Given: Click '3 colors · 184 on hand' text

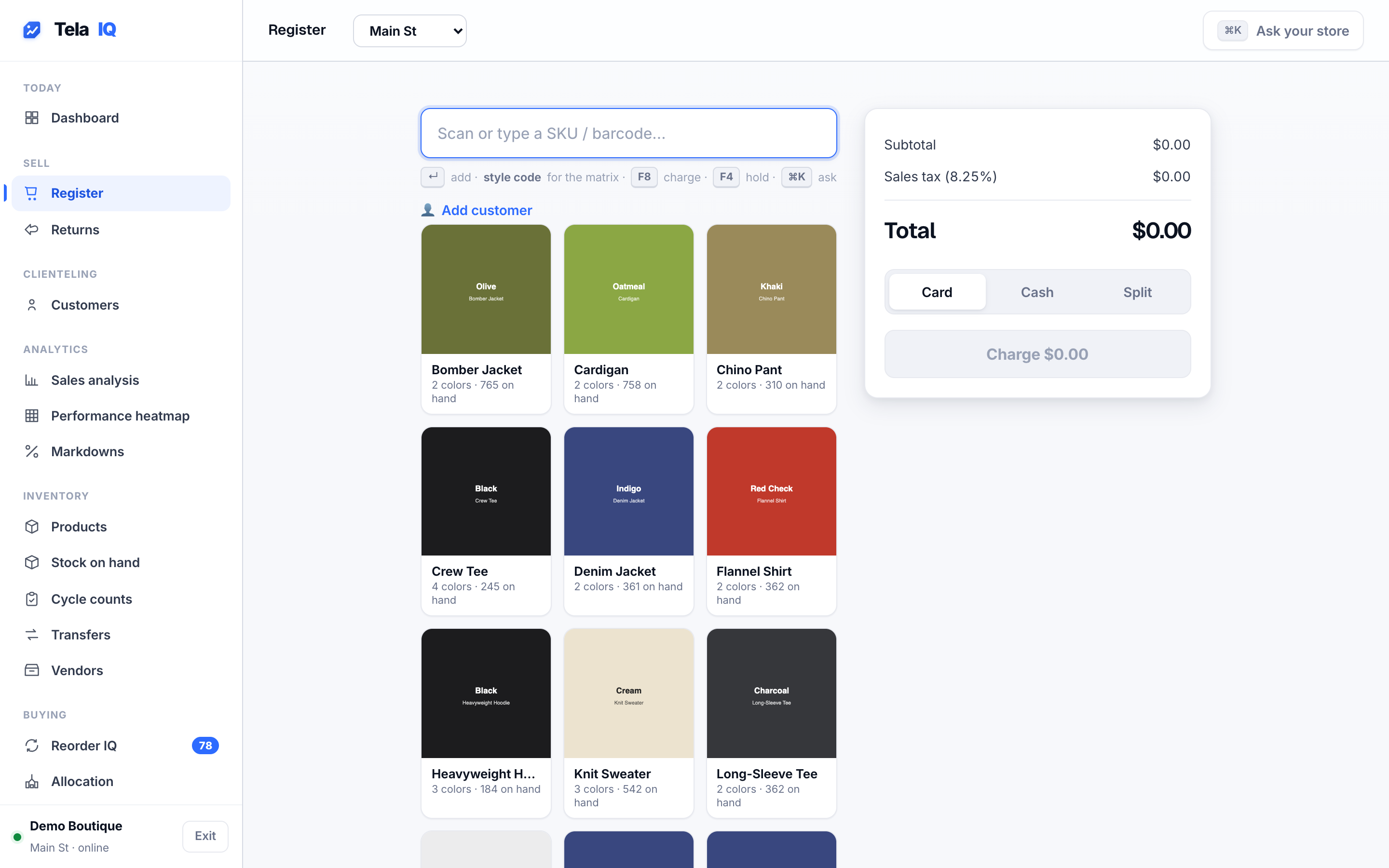Looking at the screenshot, I should (x=486, y=789).
